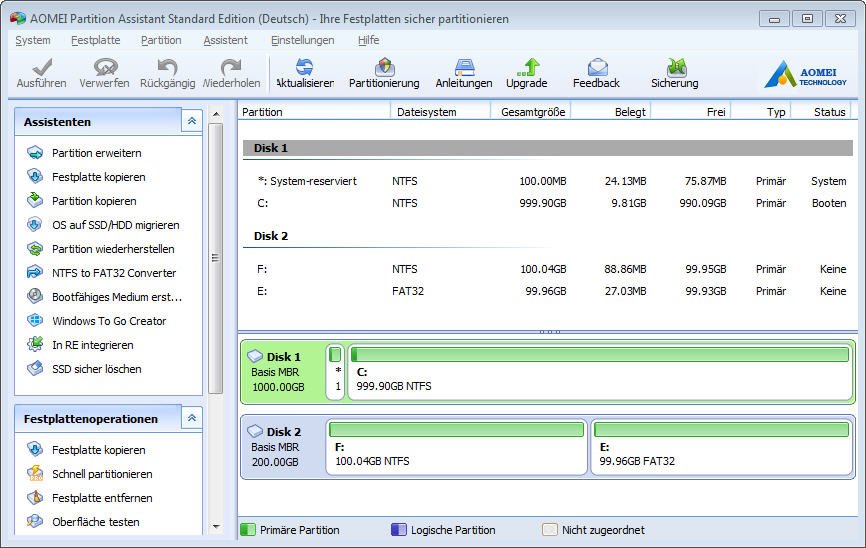Click the E: 99.96GB FAT32 partition block

(721, 447)
